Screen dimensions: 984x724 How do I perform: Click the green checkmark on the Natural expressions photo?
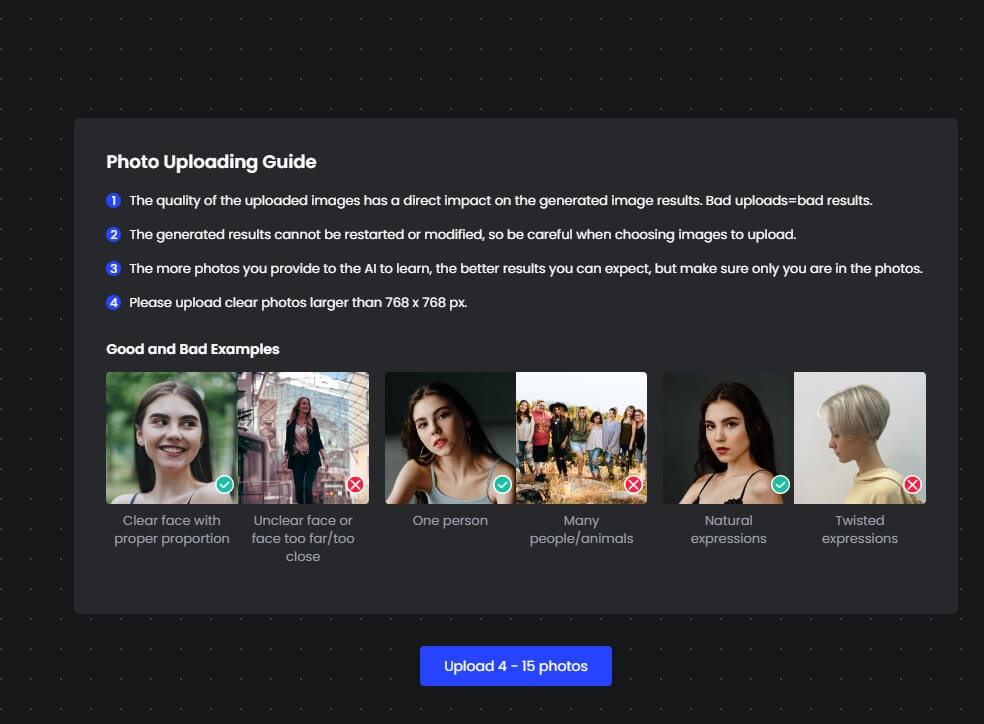780,484
